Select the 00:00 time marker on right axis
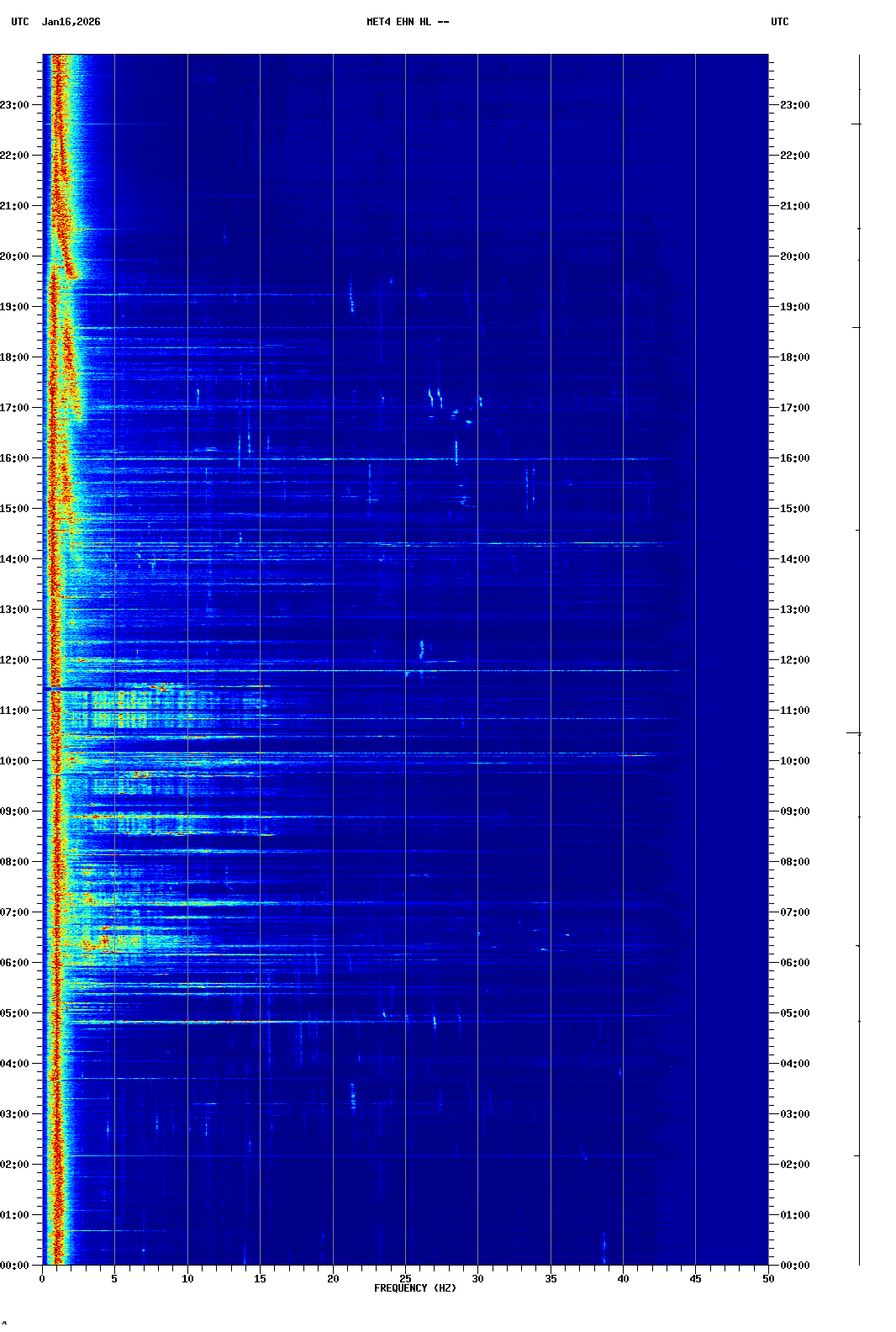 pyautogui.click(x=794, y=1266)
